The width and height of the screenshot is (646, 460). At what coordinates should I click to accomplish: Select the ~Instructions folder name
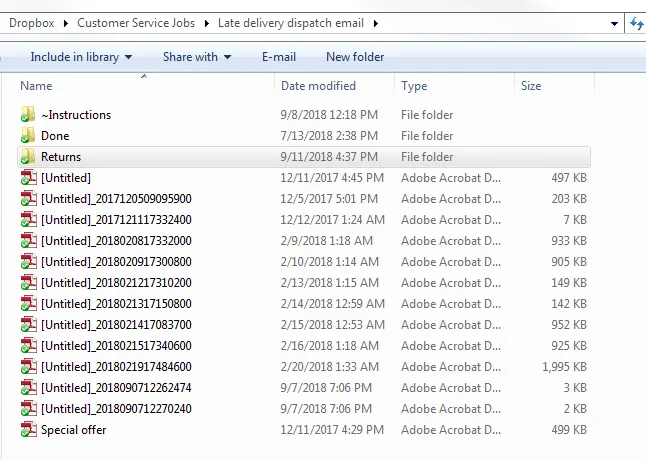(76, 115)
